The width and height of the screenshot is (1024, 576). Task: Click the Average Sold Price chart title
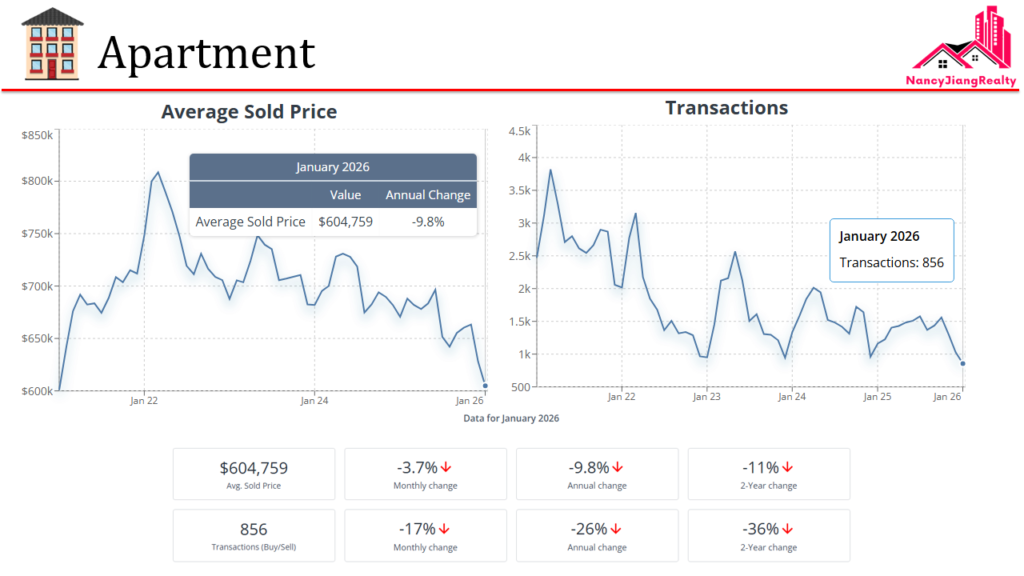[249, 112]
